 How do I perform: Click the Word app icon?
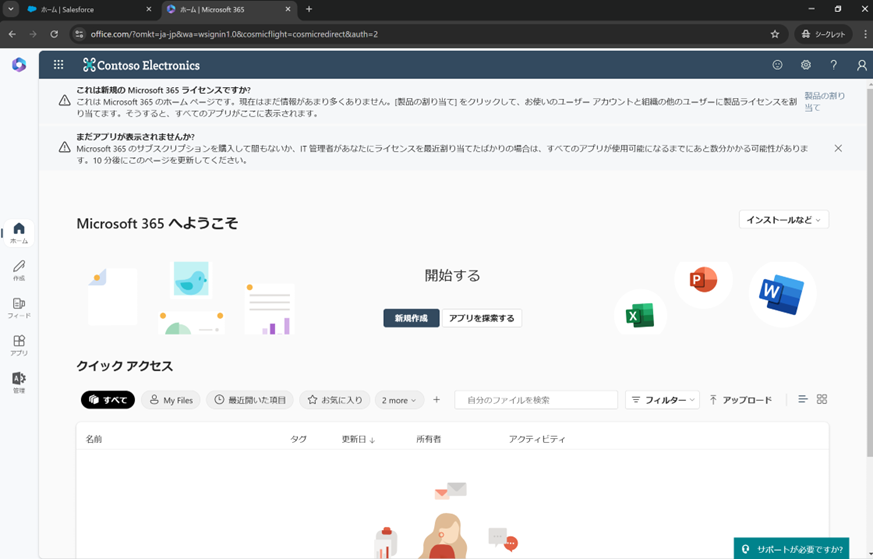pos(782,293)
